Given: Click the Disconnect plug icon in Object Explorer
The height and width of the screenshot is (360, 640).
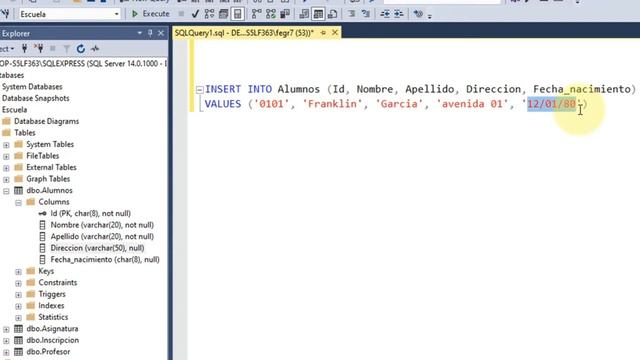Looking at the screenshot, I should pyautogui.click(x=39, y=49).
